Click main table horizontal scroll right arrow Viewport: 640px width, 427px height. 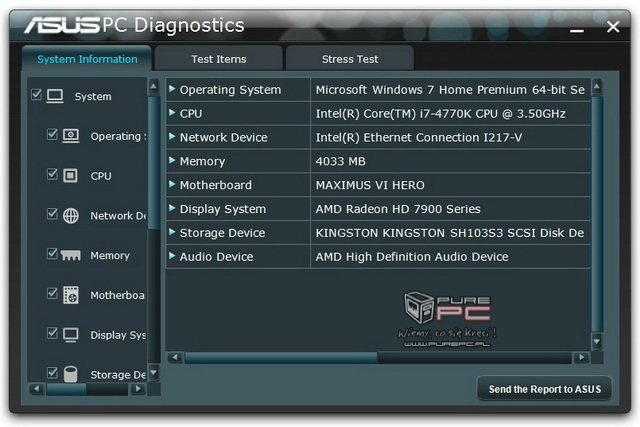tap(581, 358)
